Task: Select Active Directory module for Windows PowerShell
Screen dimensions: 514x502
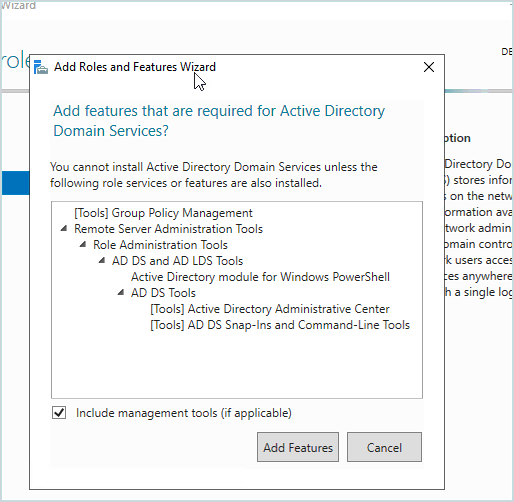Action: pyautogui.click(x=260, y=277)
